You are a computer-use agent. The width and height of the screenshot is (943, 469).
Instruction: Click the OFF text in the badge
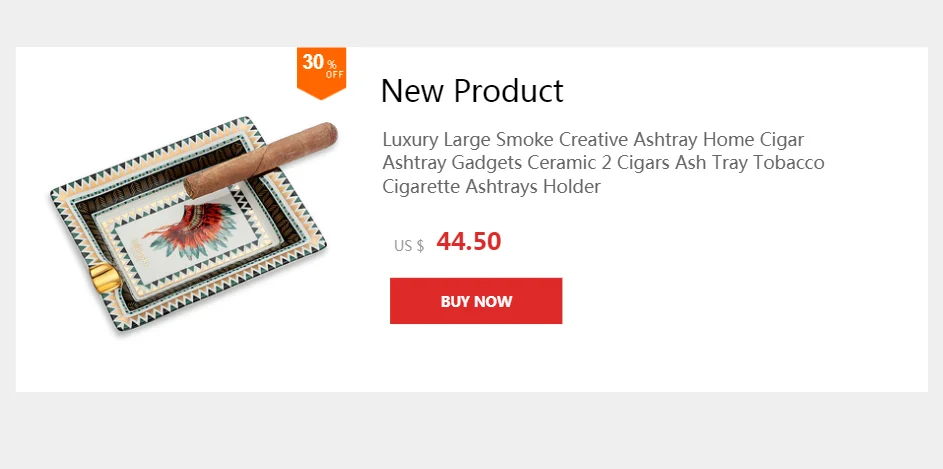click(x=335, y=75)
